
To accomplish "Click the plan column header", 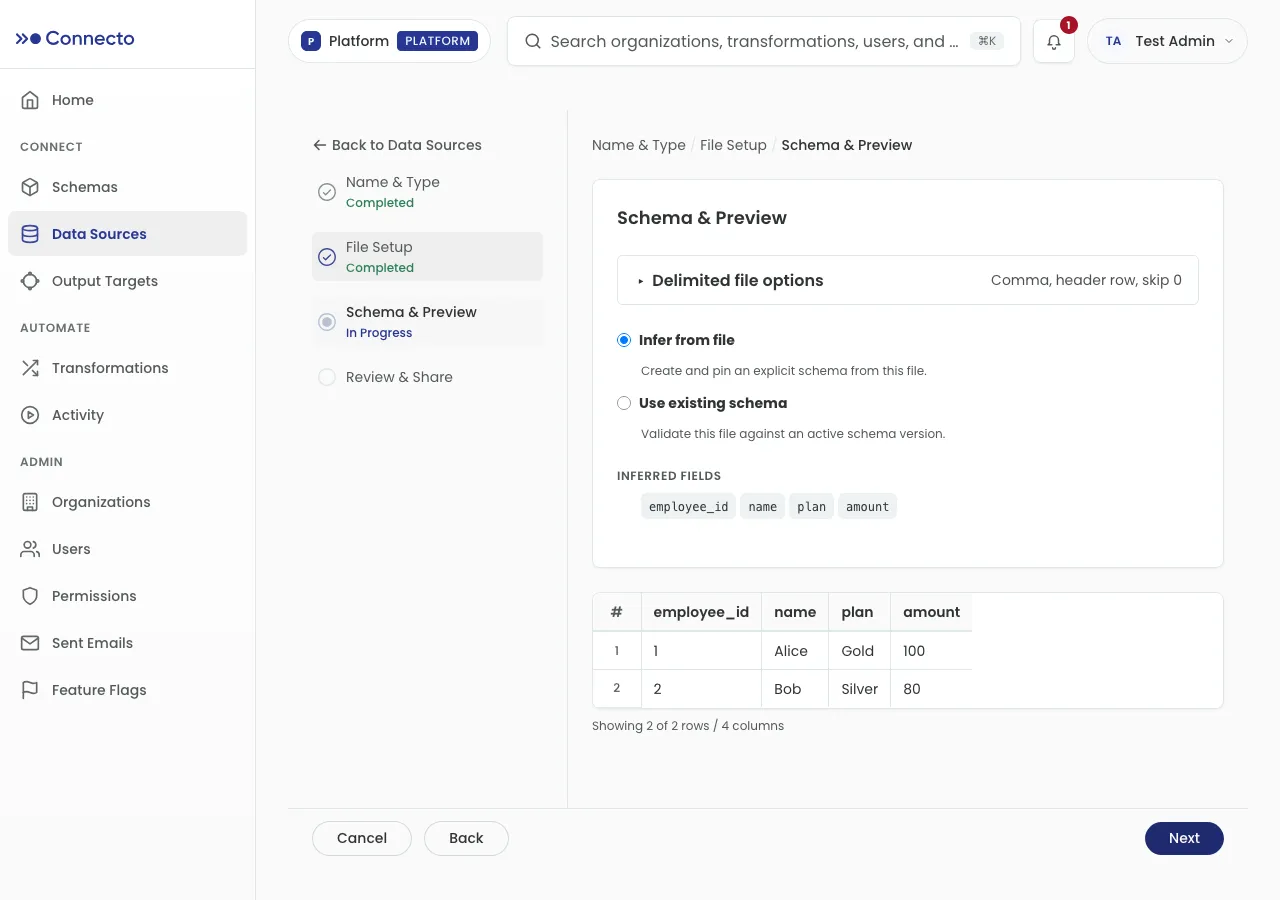I will point(858,612).
